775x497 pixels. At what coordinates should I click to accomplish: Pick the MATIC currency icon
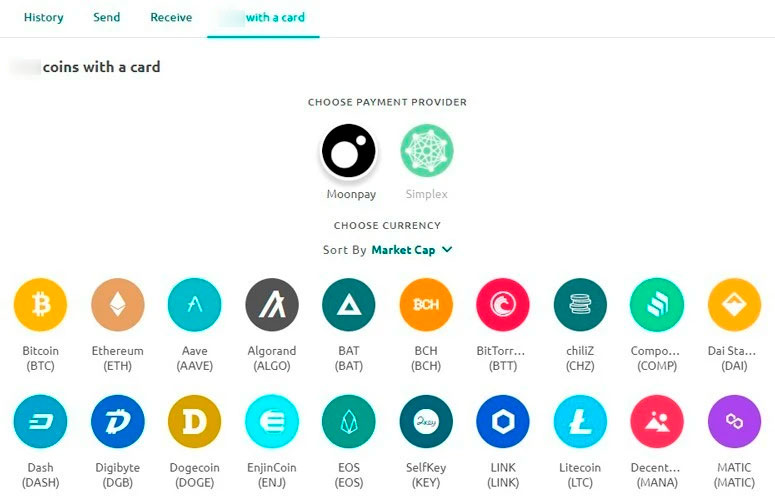(x=734, y=421)
